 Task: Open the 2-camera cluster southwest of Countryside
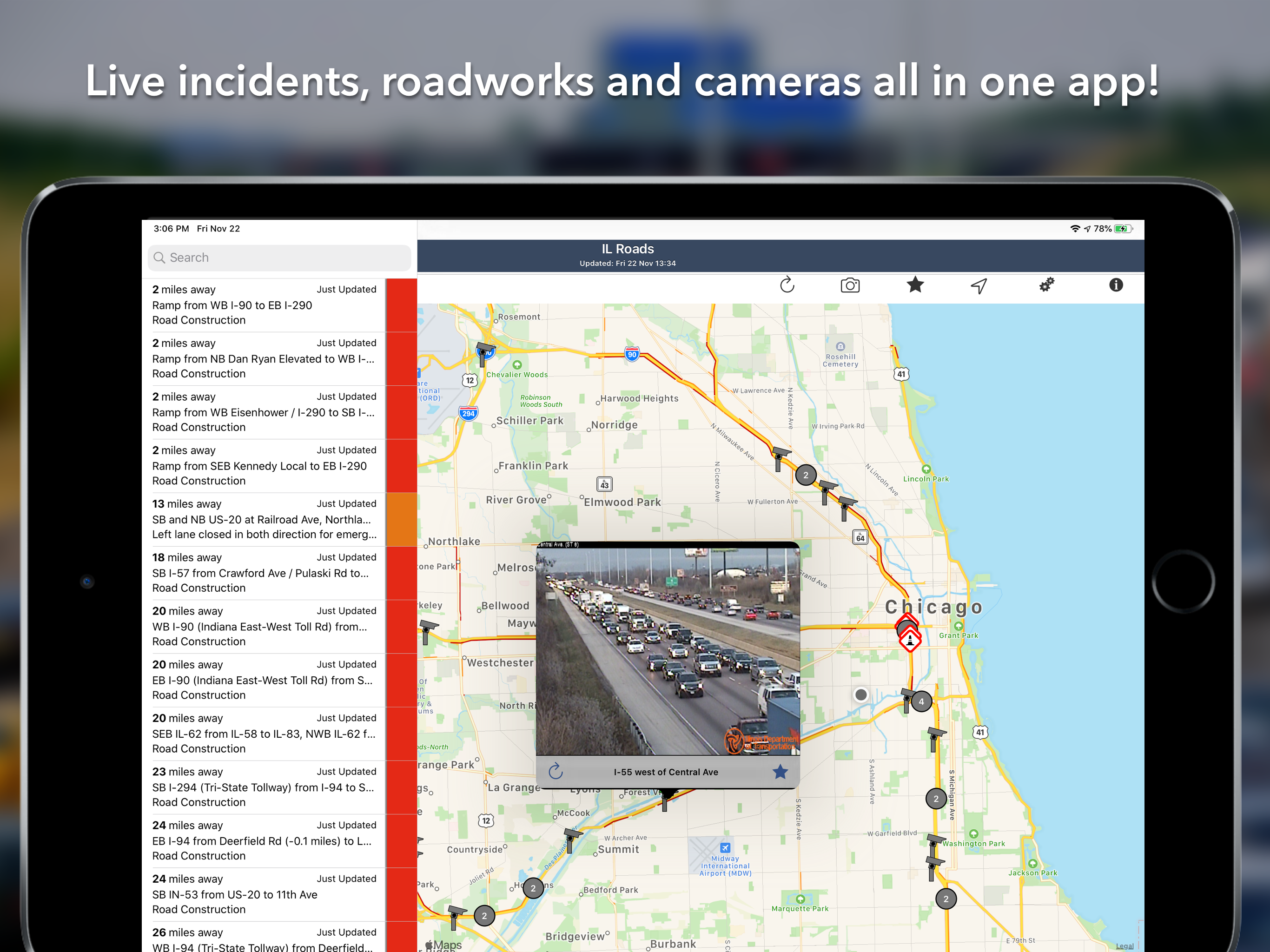click(484, 916)
